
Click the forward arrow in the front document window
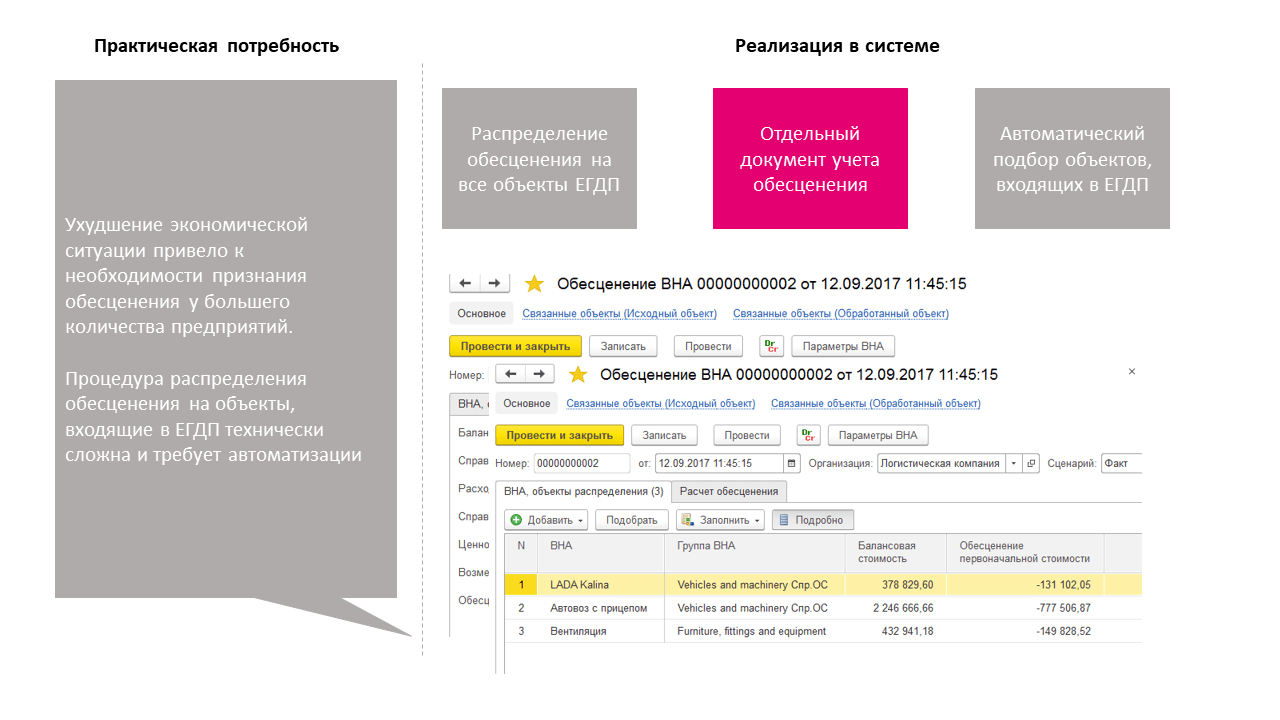click(538, 374)
